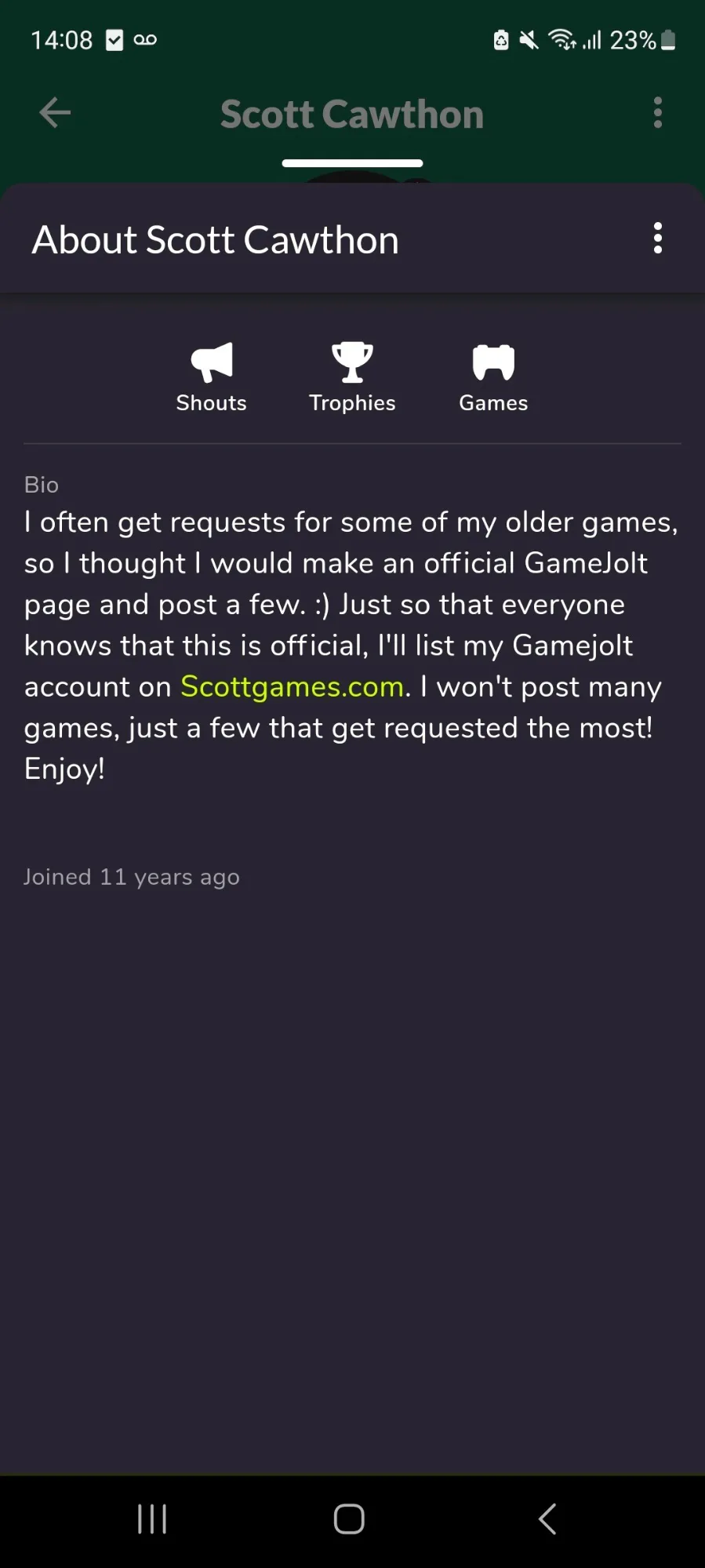The image size is (705, 1568).
Task: Tap the Joined 11 years ago text
Action: coord(132,877)
